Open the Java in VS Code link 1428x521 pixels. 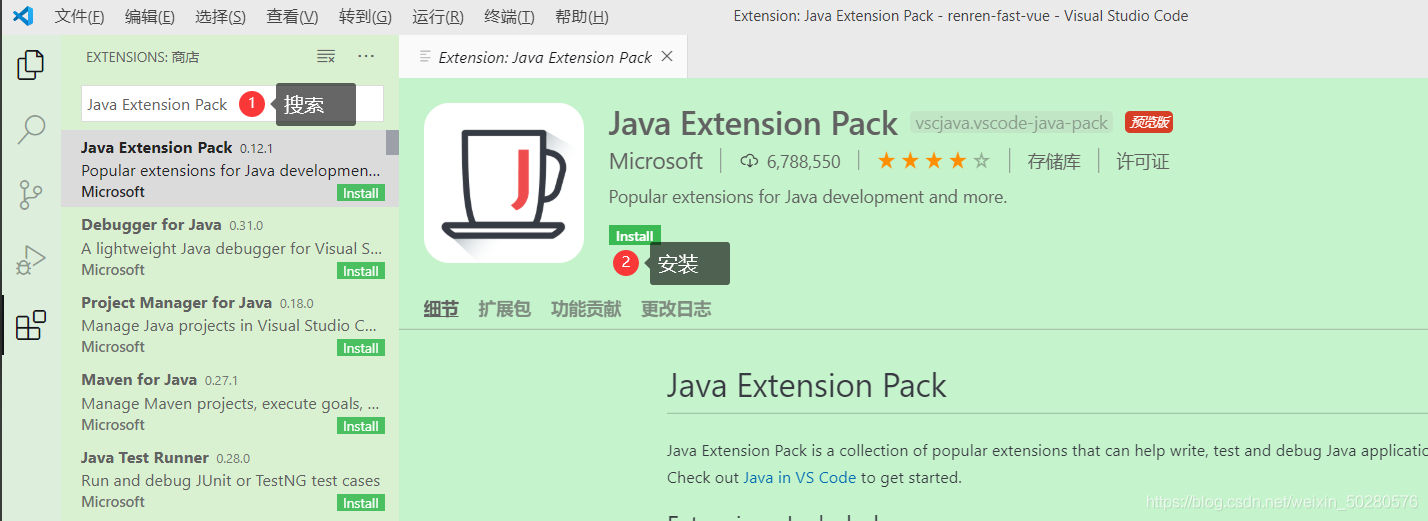click(799, 477)
